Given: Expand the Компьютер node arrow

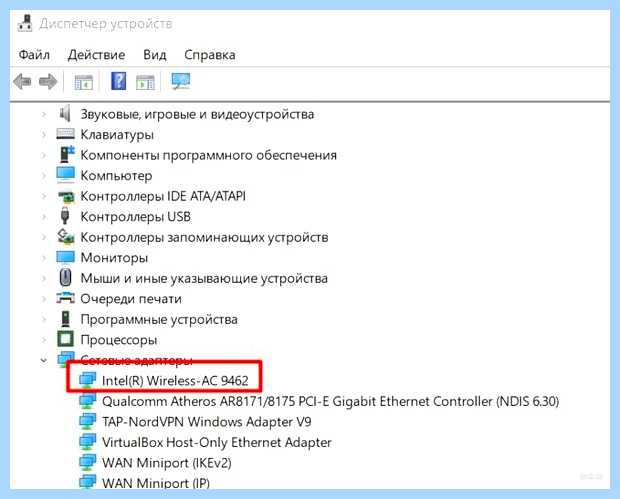Looking at the screenshot, I should coord(44,176).
